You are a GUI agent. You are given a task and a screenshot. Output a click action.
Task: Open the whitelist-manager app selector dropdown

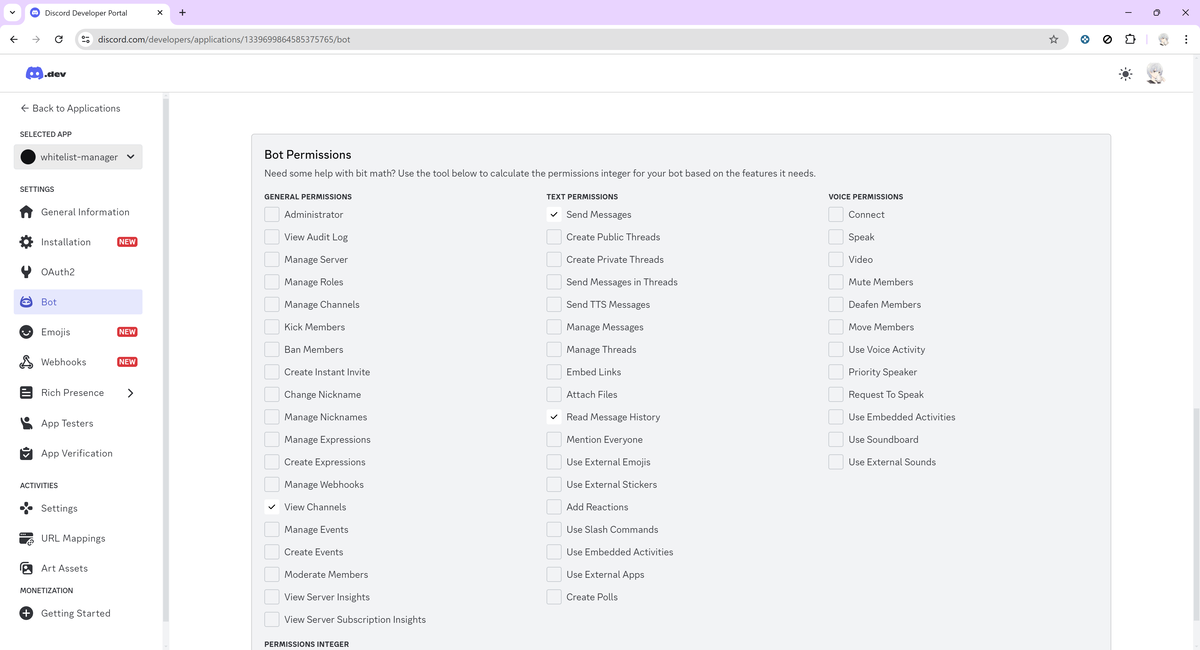pyautogui.click(x=78, y=157)
